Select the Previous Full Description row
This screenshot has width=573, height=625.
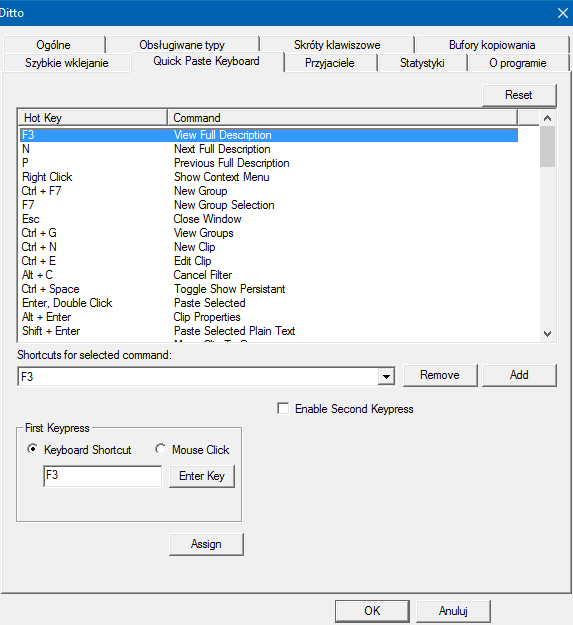tap(269, 163)
